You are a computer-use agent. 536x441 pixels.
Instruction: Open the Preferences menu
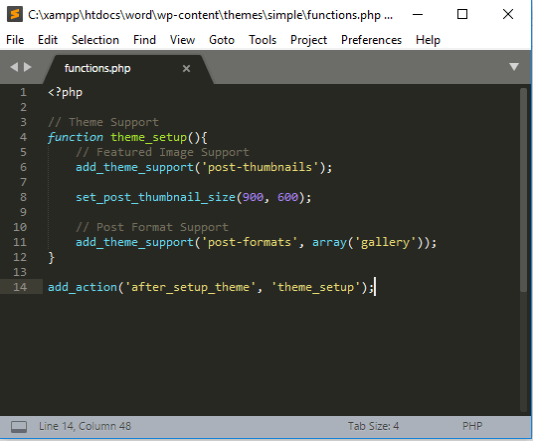click(x=371, y=40)
